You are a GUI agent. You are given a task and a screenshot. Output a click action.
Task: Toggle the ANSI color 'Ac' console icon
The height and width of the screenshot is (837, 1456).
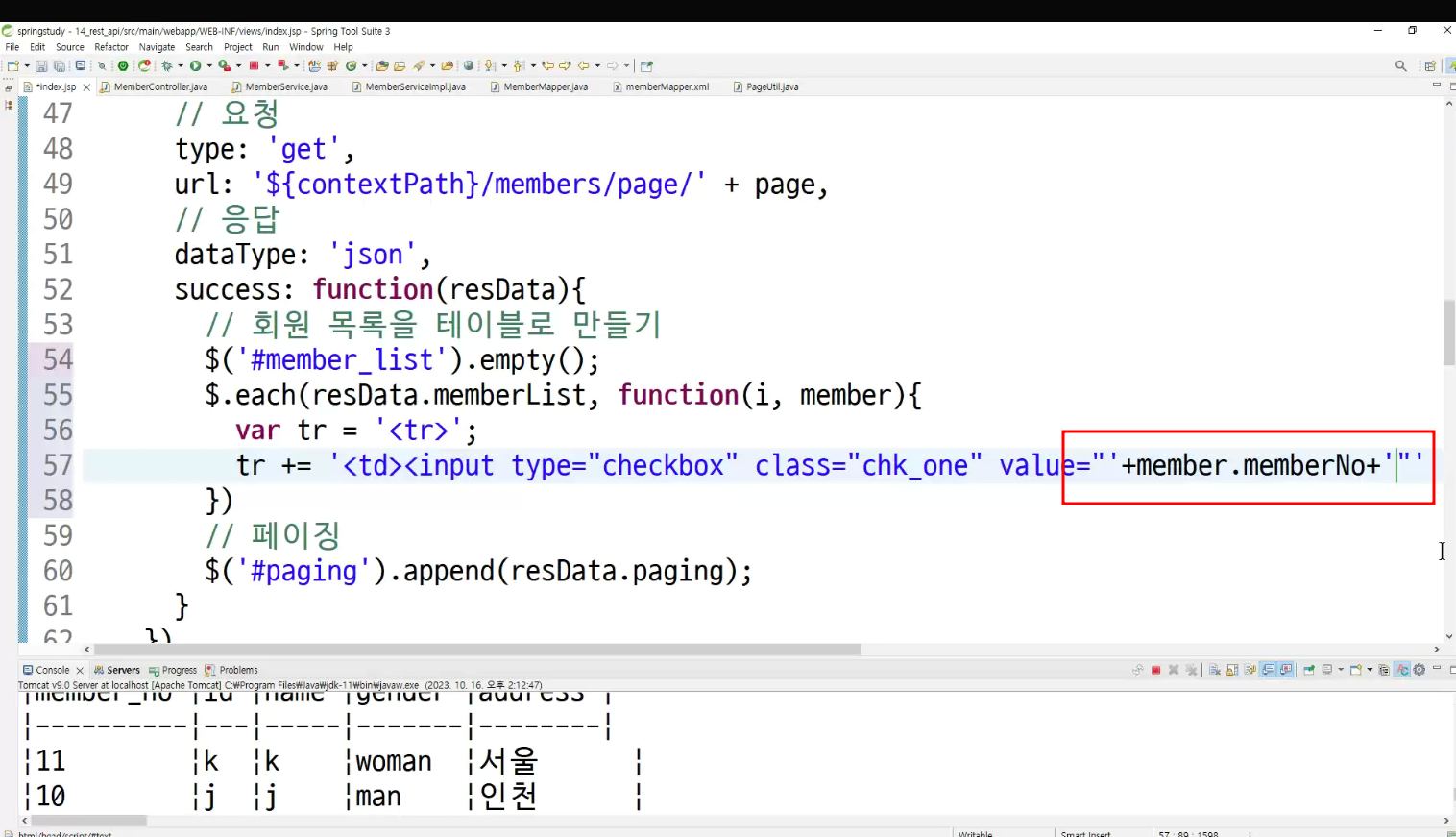[1402, 670]
